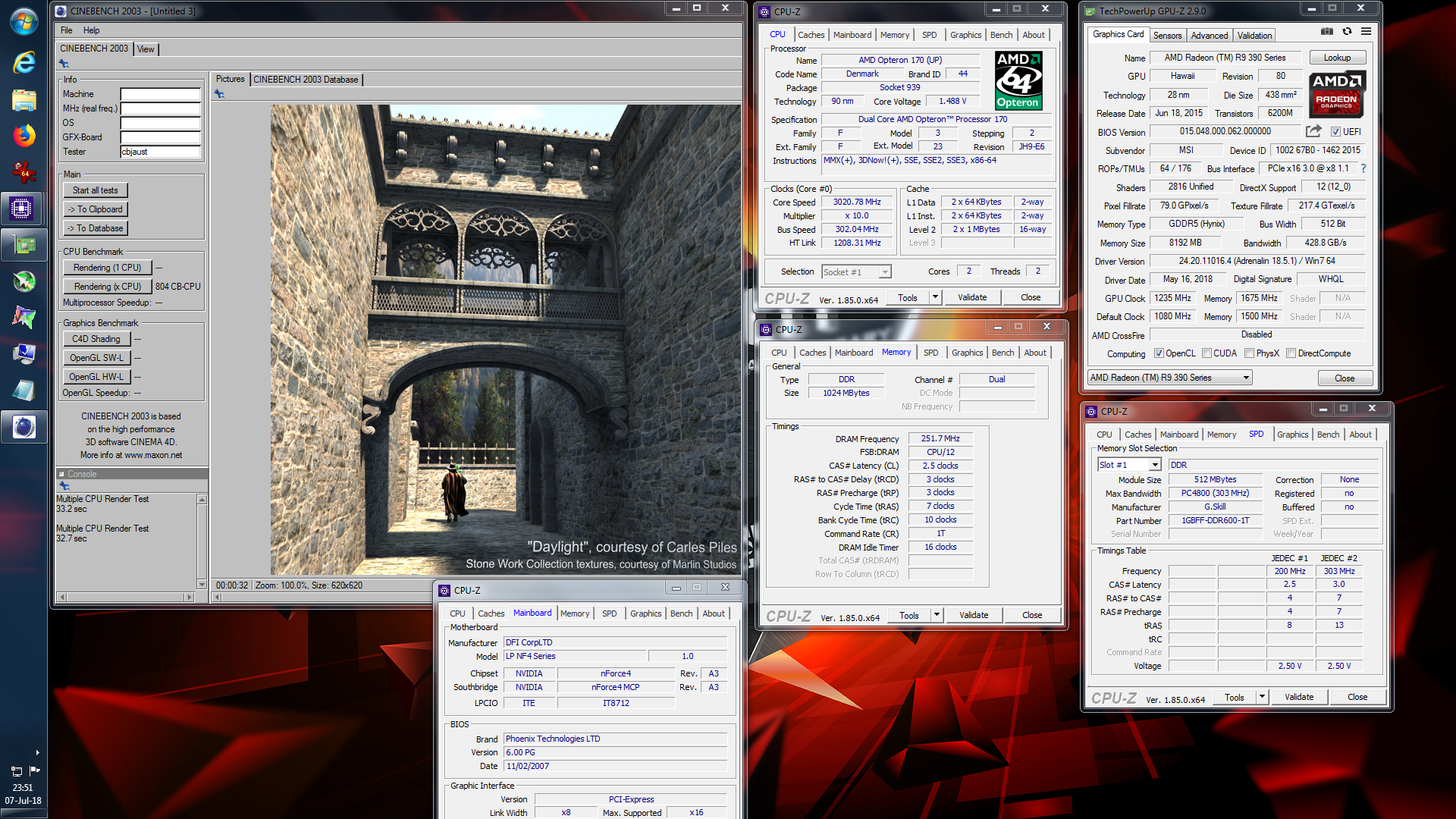Open Tools dropdown arrow in CPU-Z CPU window
Screen dimensions: 1456x819
coord(935,297)
